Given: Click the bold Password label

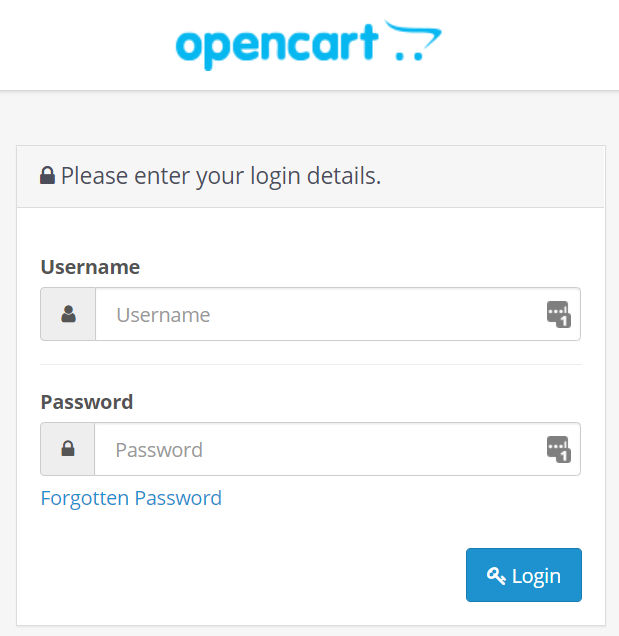Looking at the screenshot, I should (87, 402).
